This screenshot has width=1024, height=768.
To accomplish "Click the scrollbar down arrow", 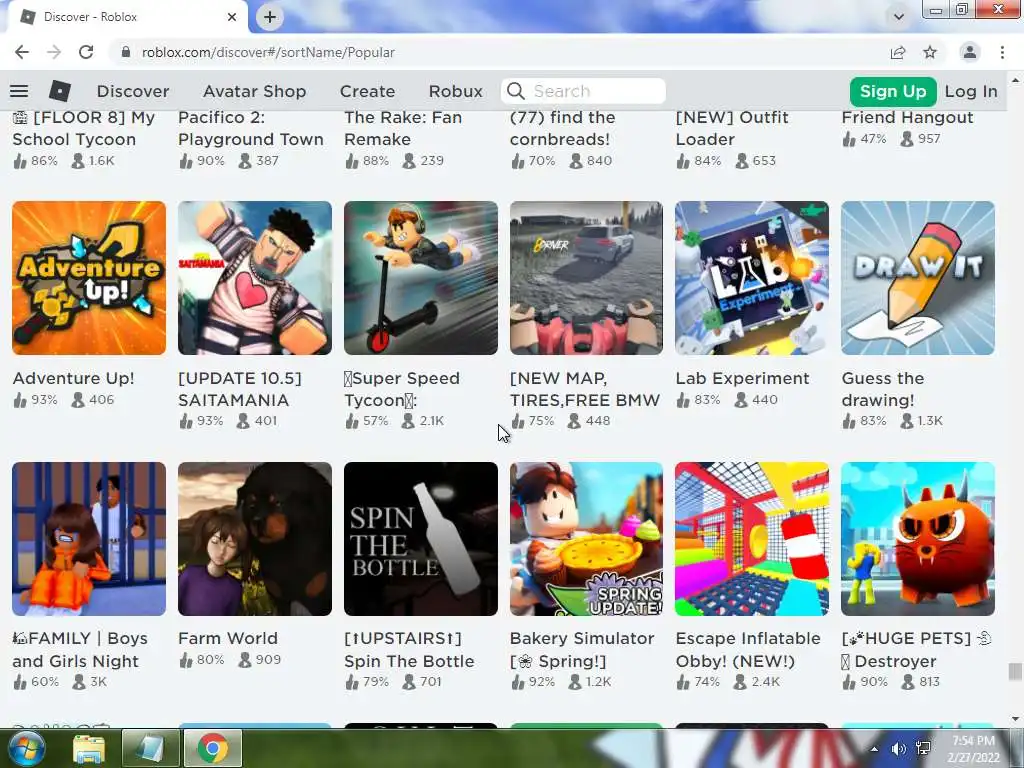I will click(x=1014, y=719).
